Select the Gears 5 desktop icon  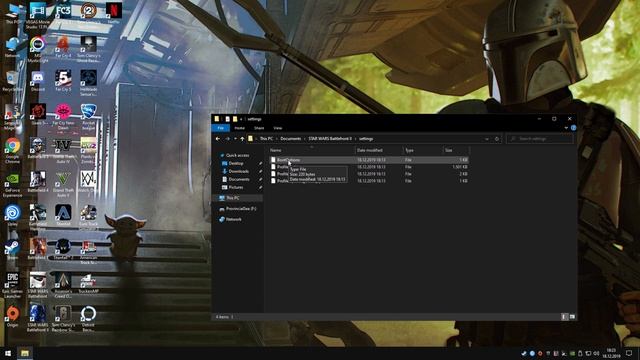[x=38, y=114]
